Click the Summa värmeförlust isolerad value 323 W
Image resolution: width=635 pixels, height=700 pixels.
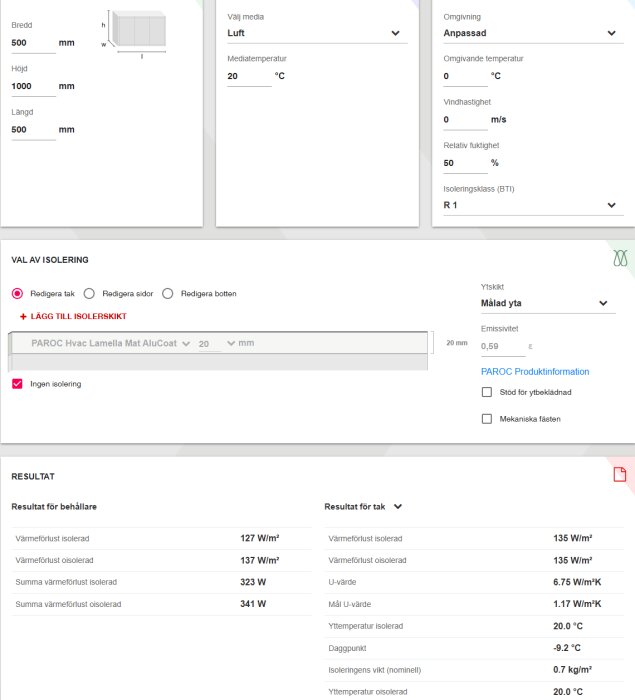(253, 582)
